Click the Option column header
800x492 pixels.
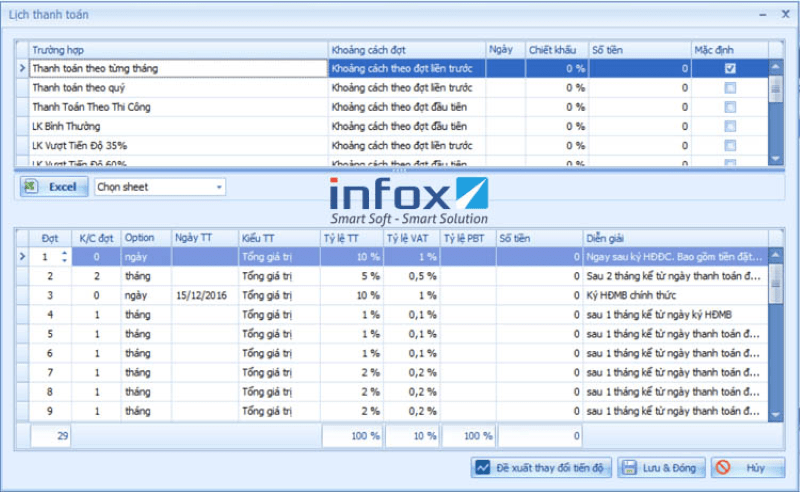tap(146, 238)
